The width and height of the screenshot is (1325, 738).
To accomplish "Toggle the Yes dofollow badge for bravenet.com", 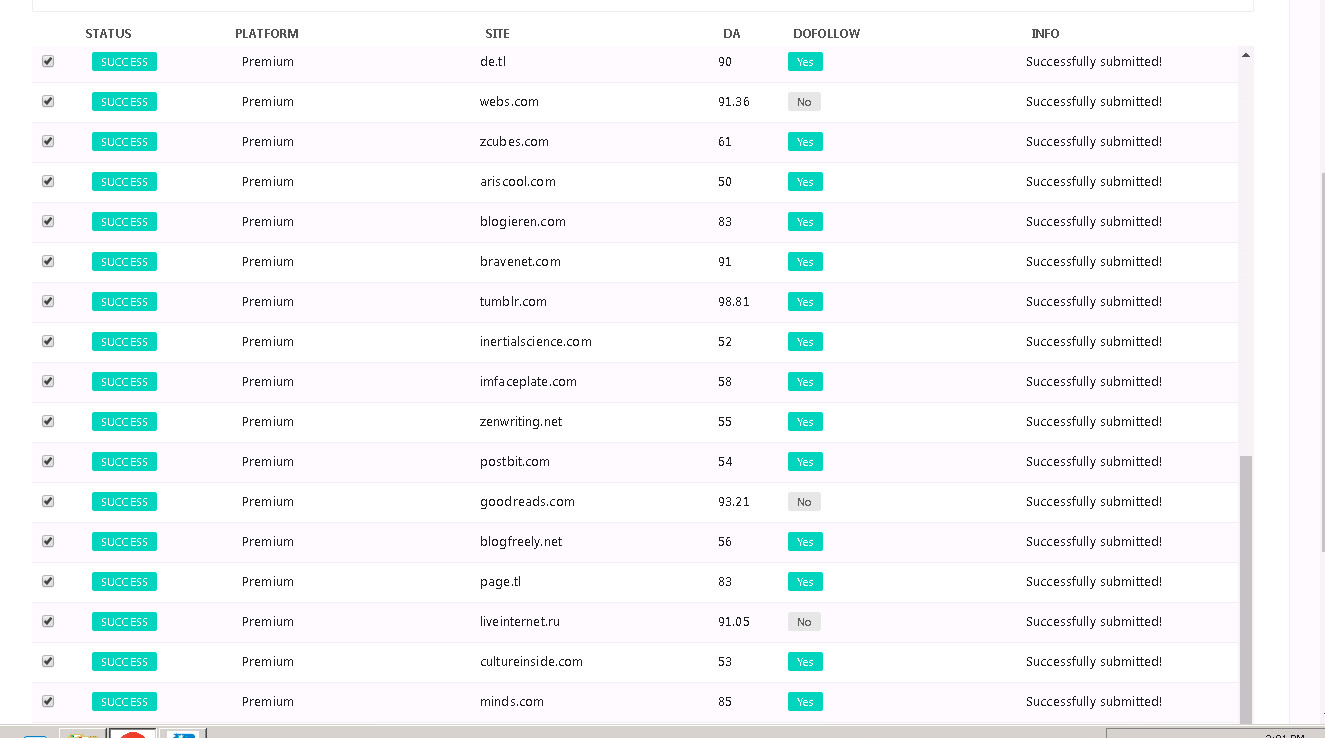I will tap(804, 261).
